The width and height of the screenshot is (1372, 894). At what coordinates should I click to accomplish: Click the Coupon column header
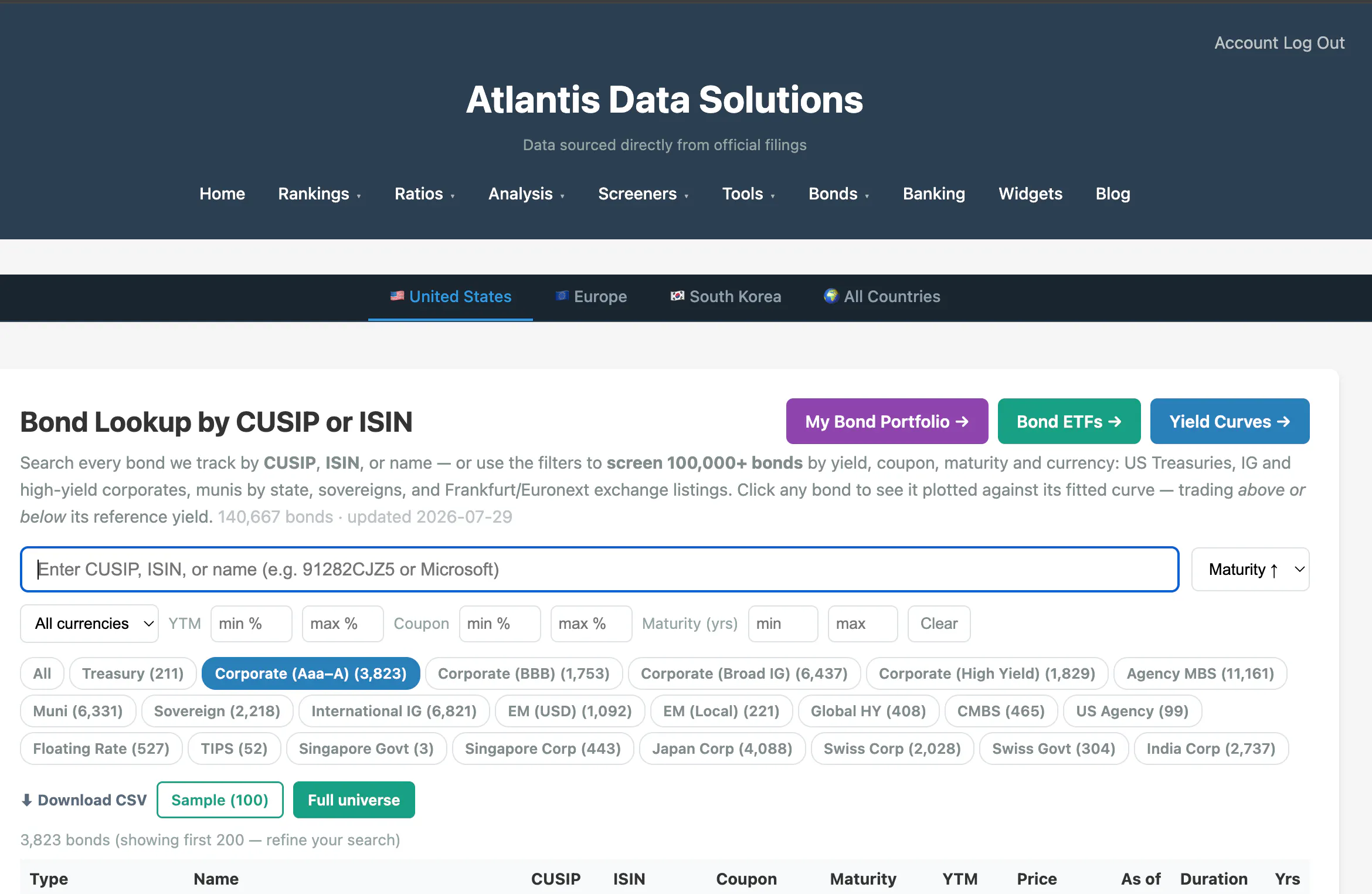746,879
